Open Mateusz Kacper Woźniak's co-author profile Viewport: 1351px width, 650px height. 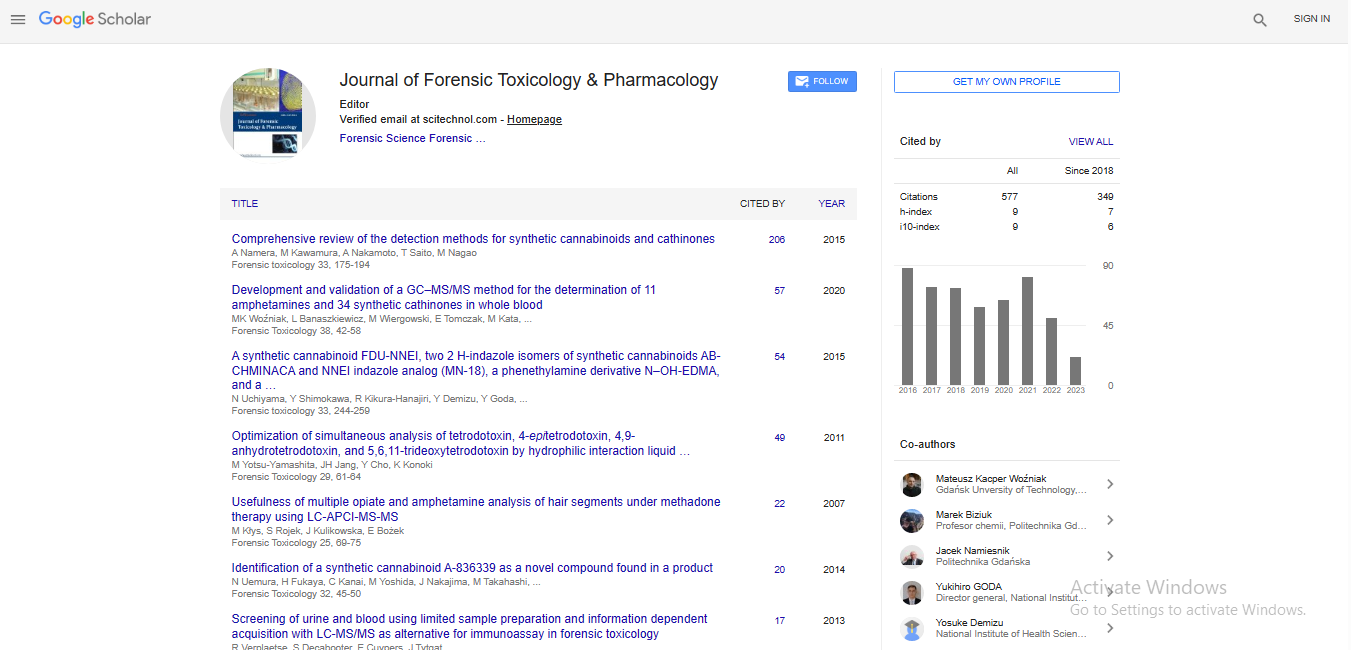(991, 479)
